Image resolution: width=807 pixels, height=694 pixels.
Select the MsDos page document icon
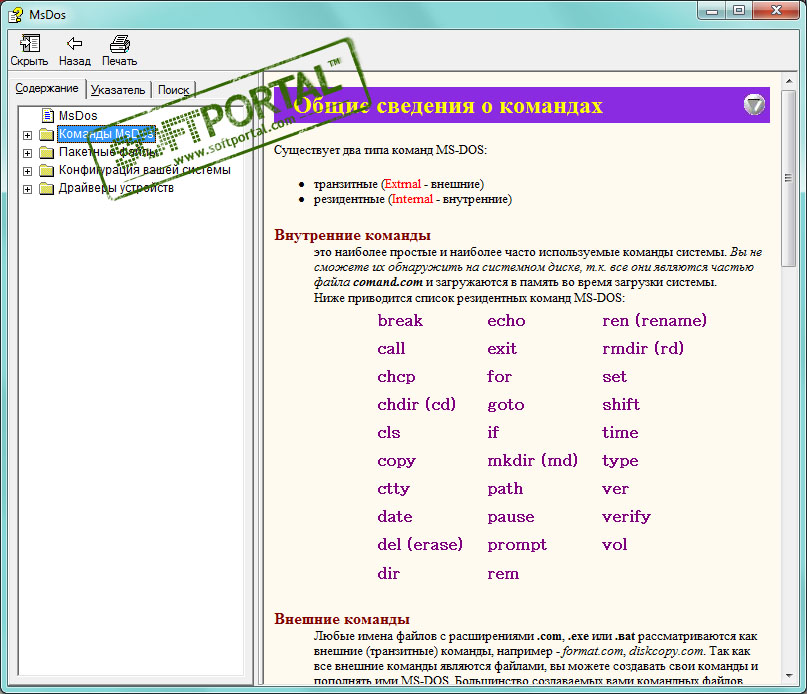[48, 115]
